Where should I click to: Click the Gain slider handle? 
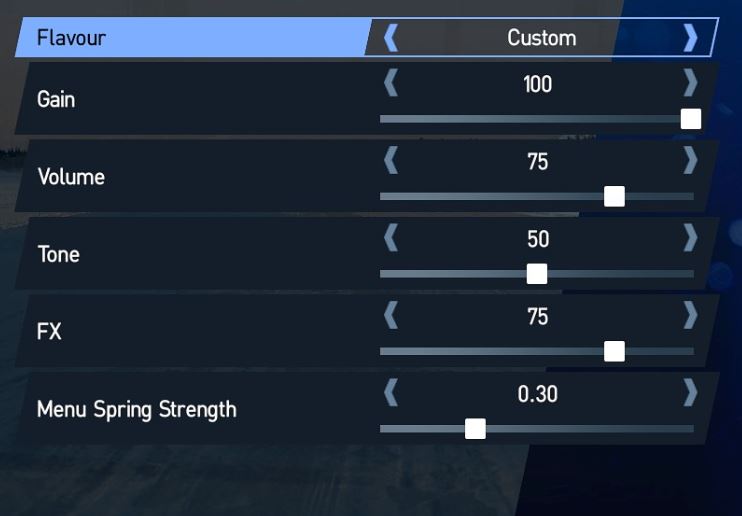click(x=691, y=119)
